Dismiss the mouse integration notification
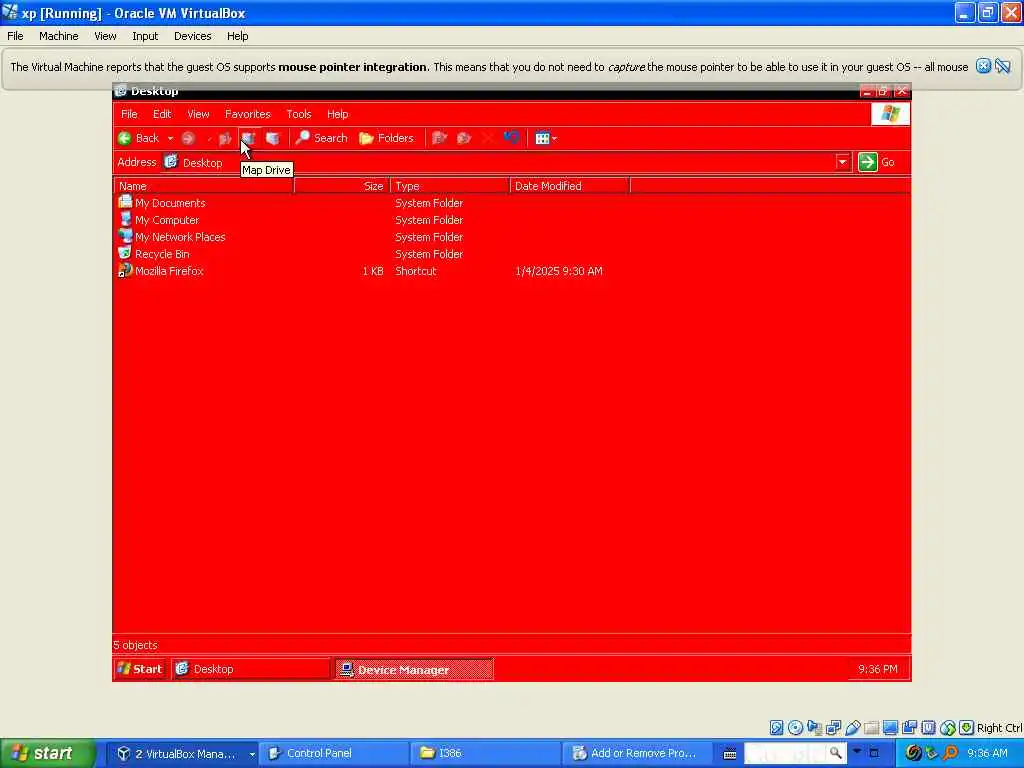Image resolution: width=1024 pixels, height=768 pixels. point(983,66)
